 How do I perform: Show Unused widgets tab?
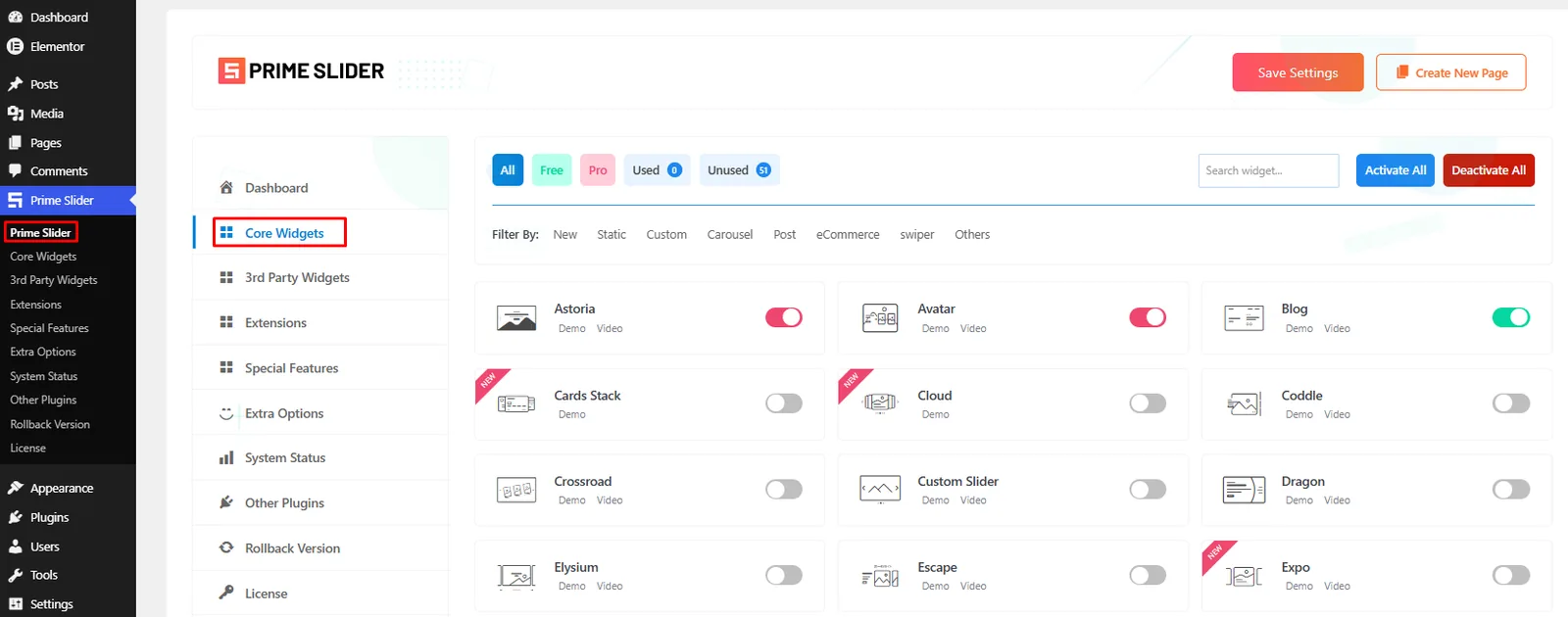pyautogui.click(x=739, y=169)
